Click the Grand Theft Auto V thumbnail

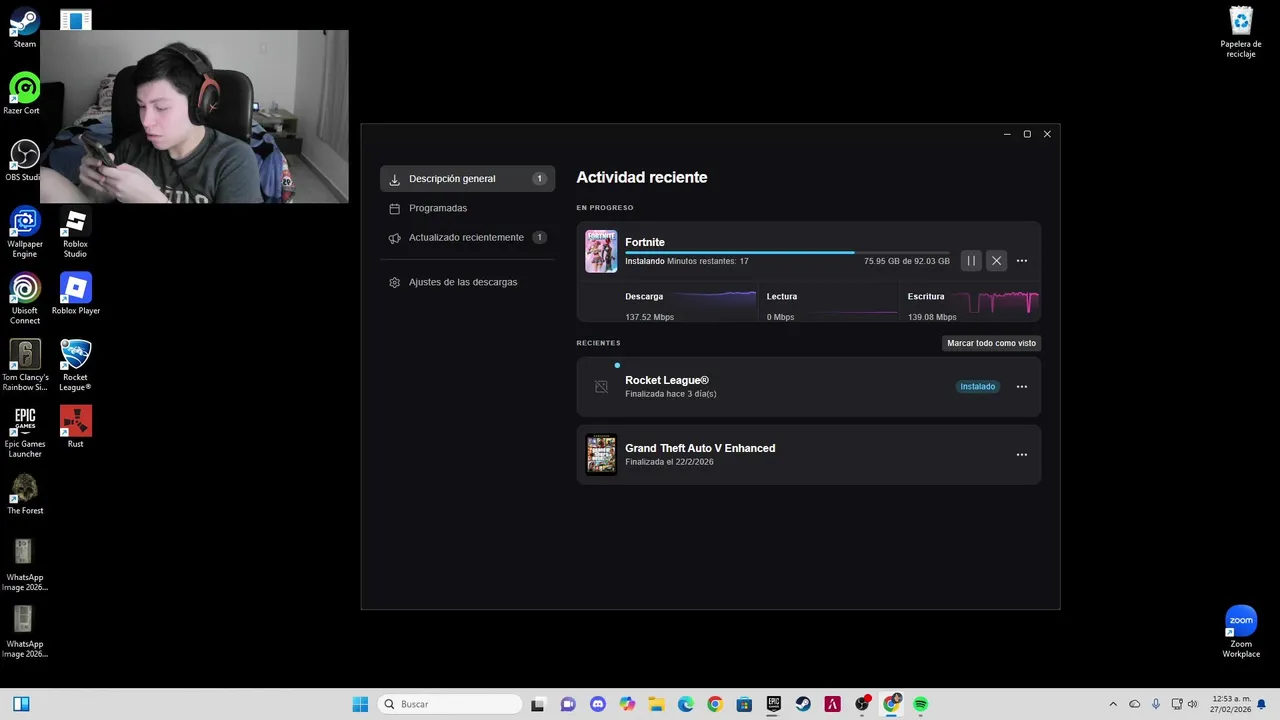601,455
